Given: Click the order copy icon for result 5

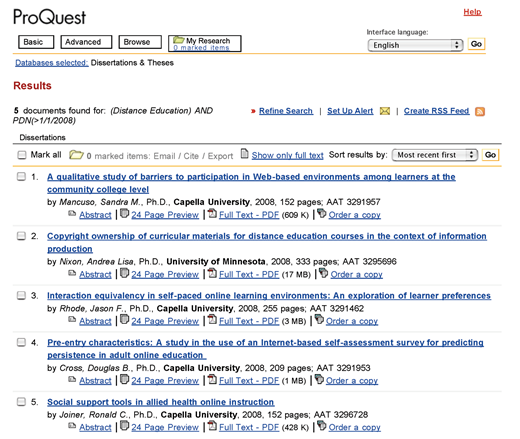Looking at the screenshot, I should point(321,425).
